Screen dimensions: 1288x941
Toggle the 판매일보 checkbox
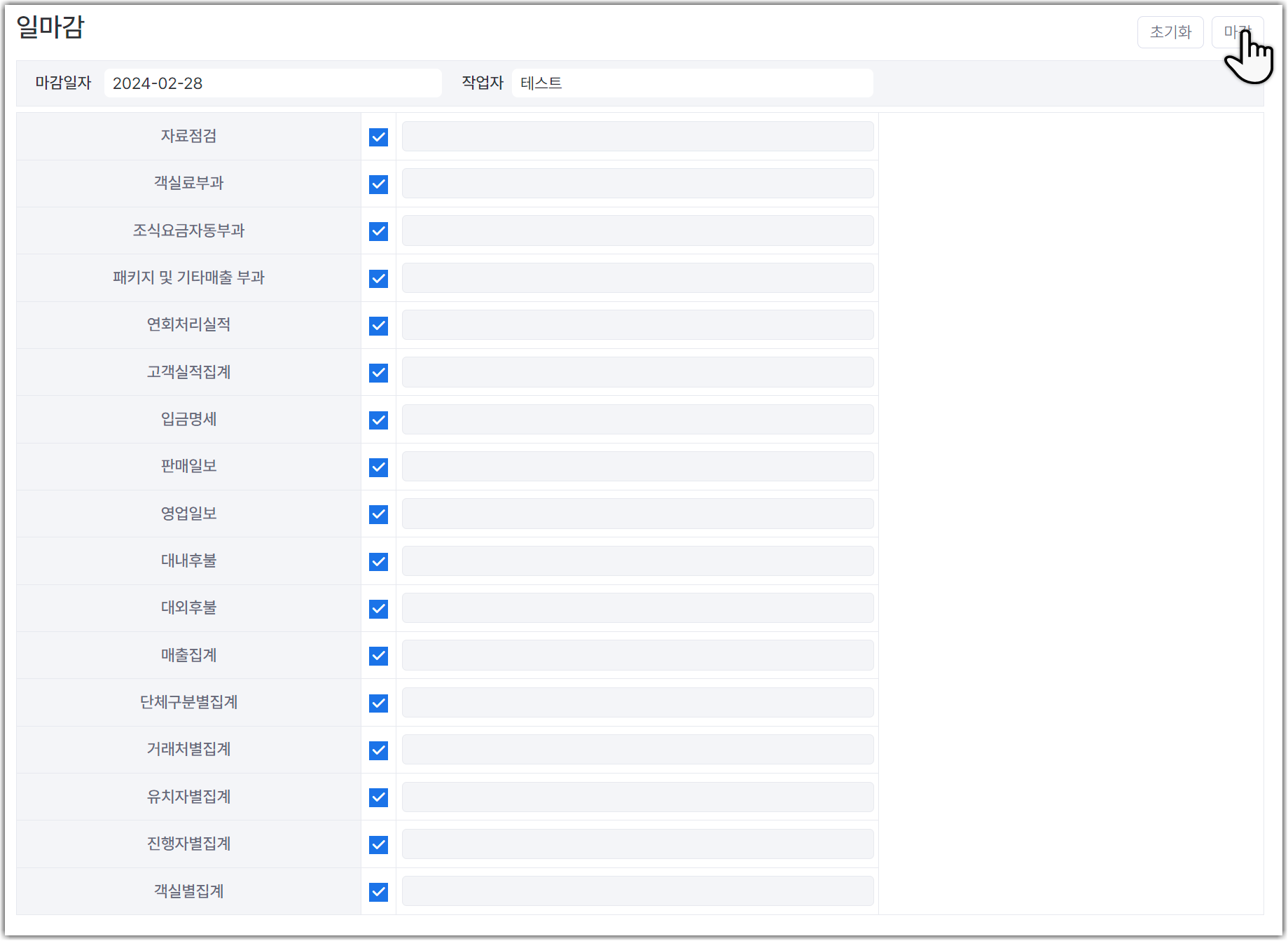pyautogui.click(x=379, y=467)
